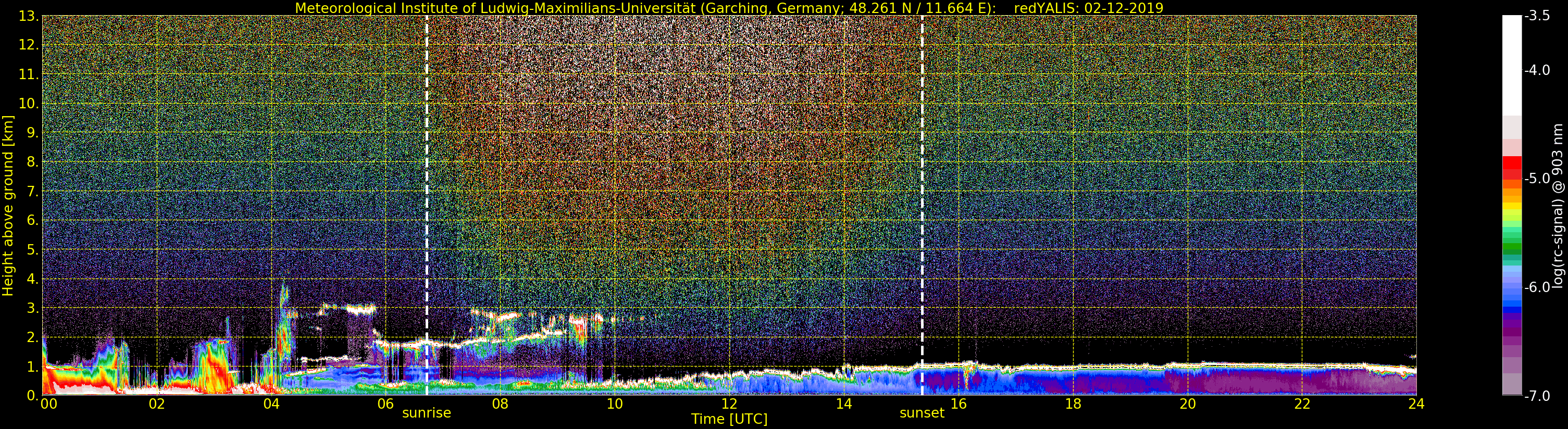Click the colorbar tick label -7.0

1537,396
